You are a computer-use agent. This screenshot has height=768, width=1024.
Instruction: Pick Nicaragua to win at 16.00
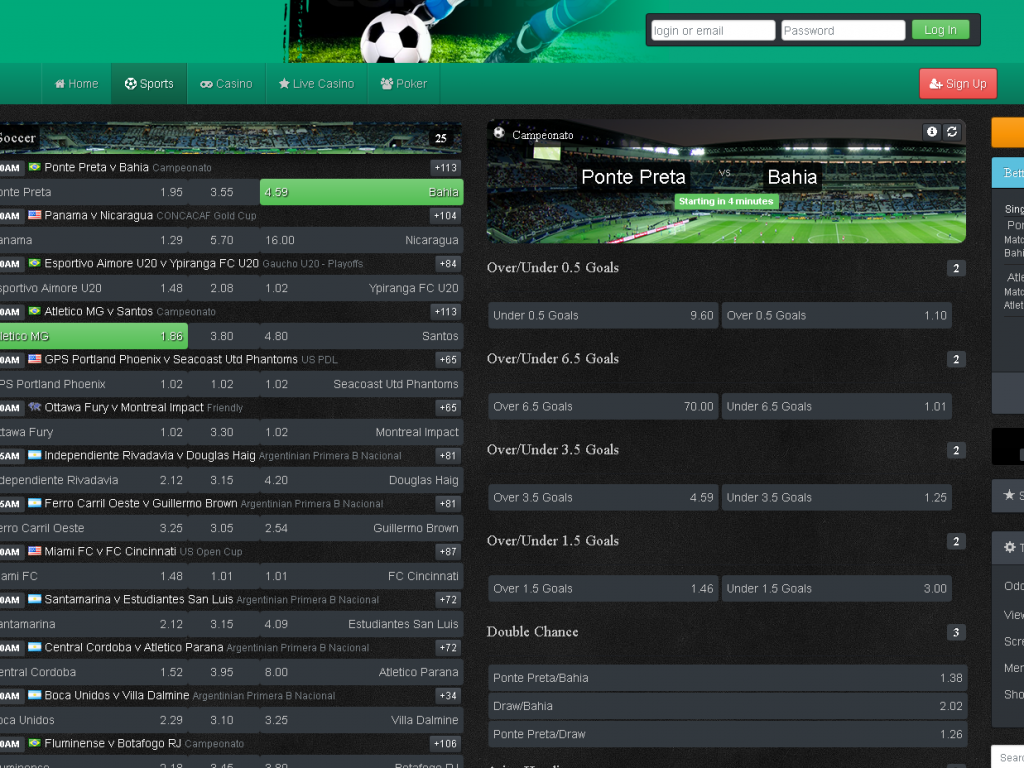pyautogui.click(x=361, y=240)
